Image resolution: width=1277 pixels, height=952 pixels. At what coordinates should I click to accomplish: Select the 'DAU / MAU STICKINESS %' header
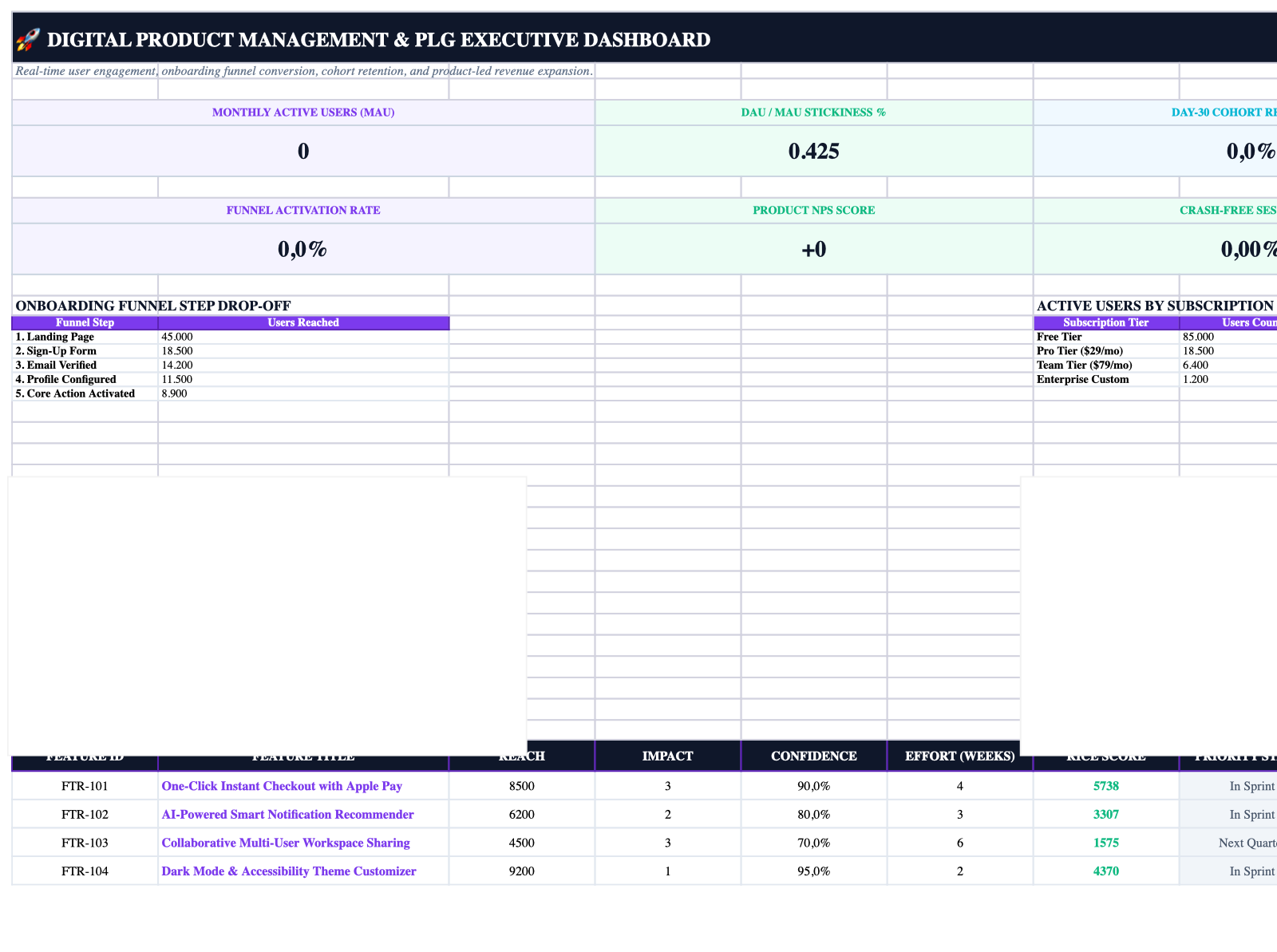point(813,113)
